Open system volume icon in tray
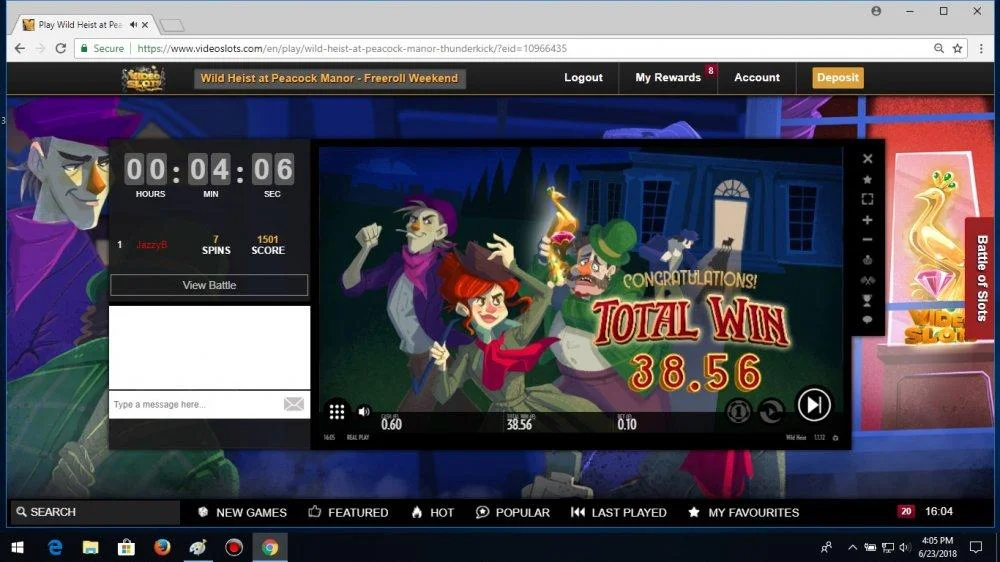This screenshot has height=562, width=1000. tap(904, 547)
